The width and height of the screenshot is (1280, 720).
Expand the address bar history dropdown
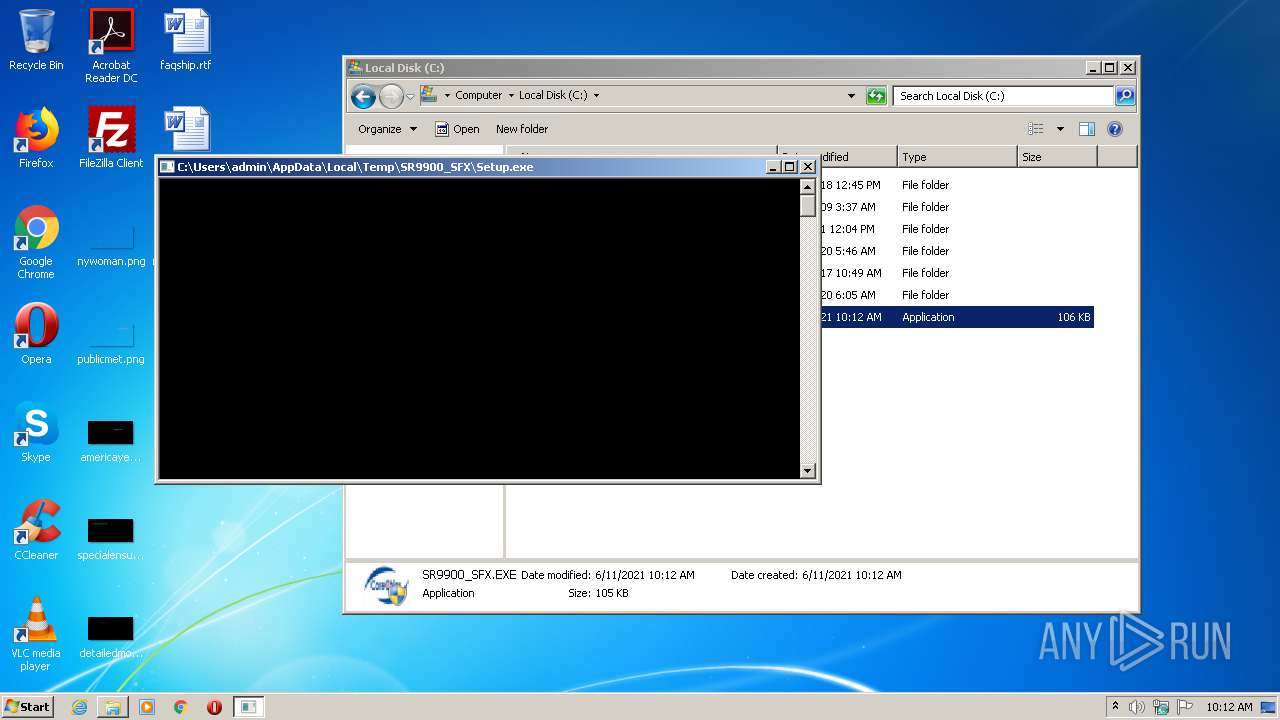851,96
